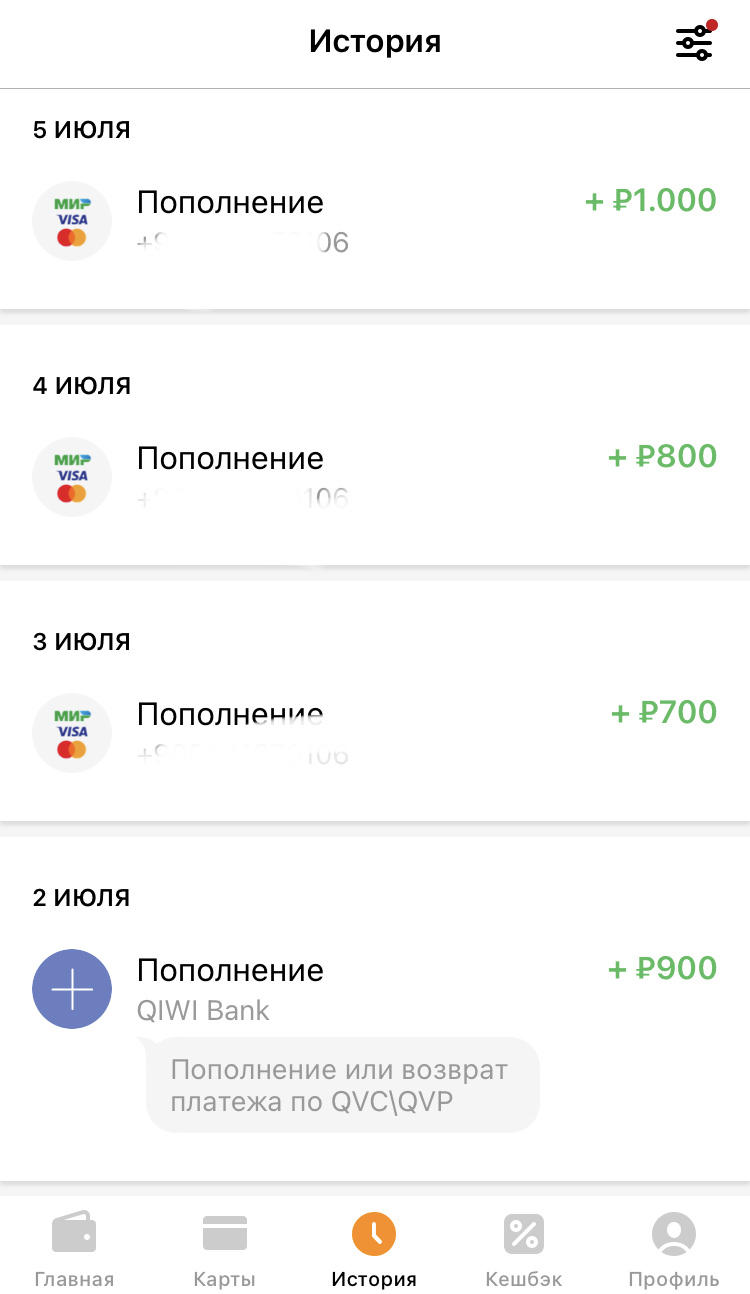
Task: Tap the Пополнение title under 5 июля
Action: [x=230, y=203]
